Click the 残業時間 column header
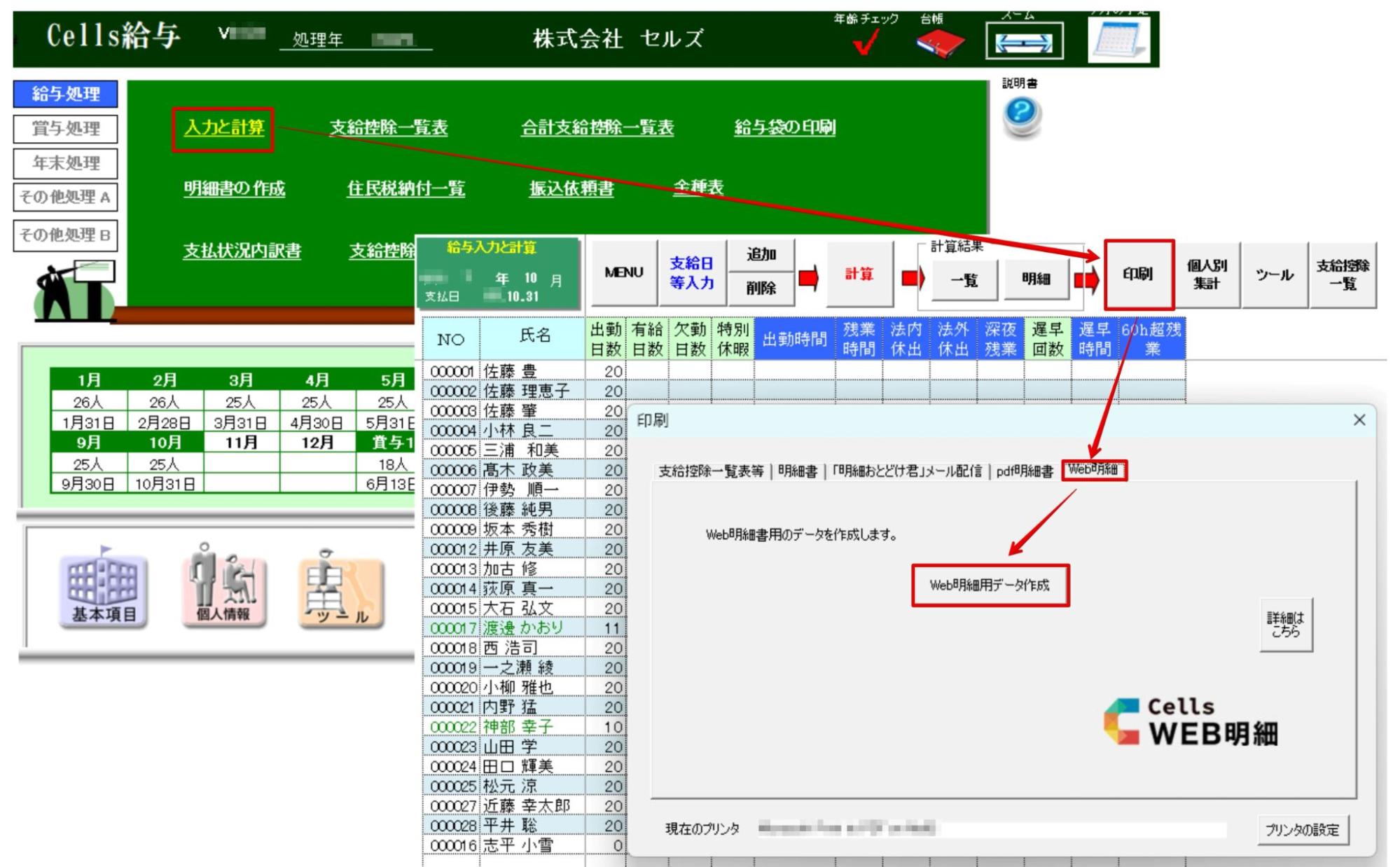 [x=859, y=340]
